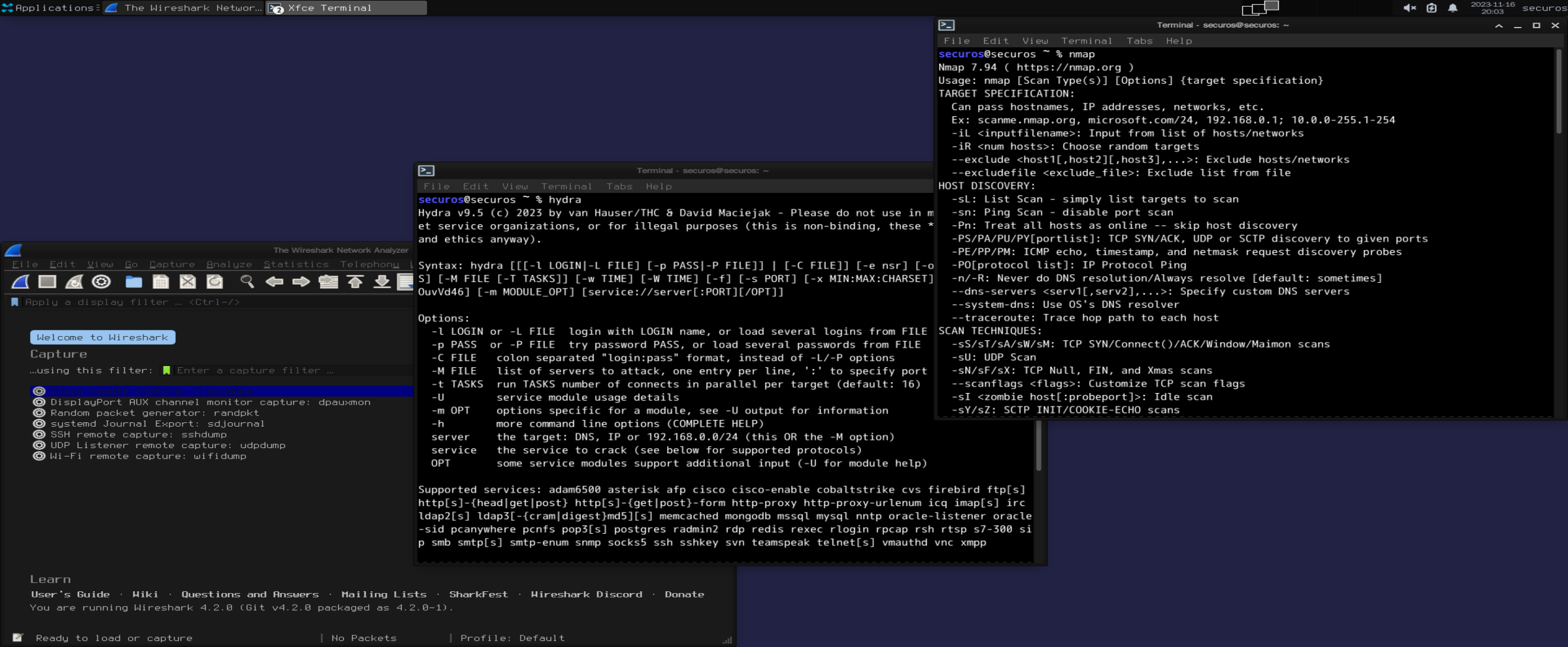Click the date and time clock in panel

pyautogui.click(x=1493, y=8)
